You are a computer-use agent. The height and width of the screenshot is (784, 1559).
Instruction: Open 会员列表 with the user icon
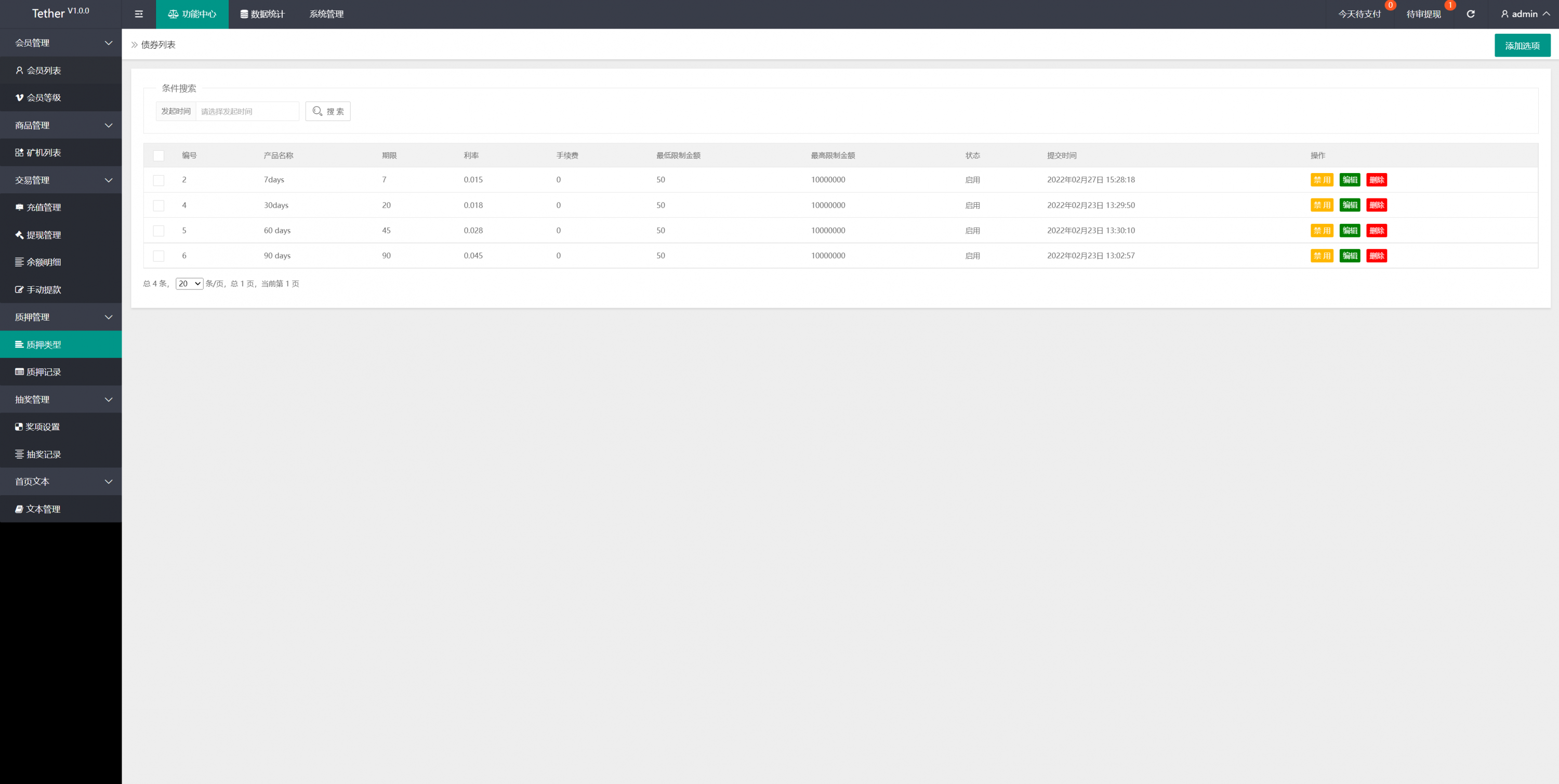click(x=43, y=70)
